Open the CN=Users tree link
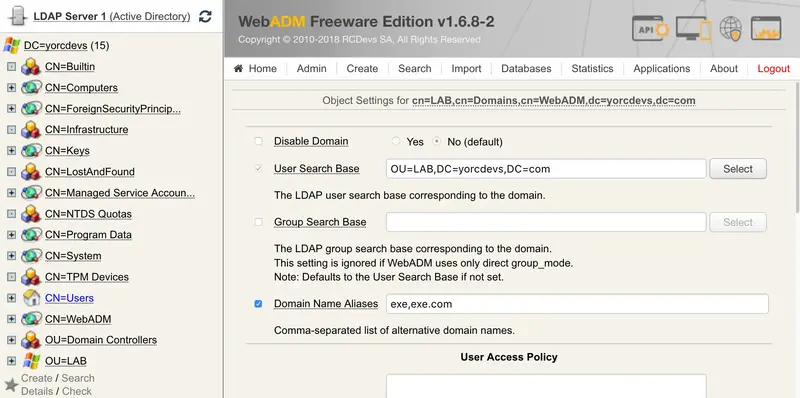Image resolution: width=800 pixels, height=398 pixels. [x=69, y=298]
